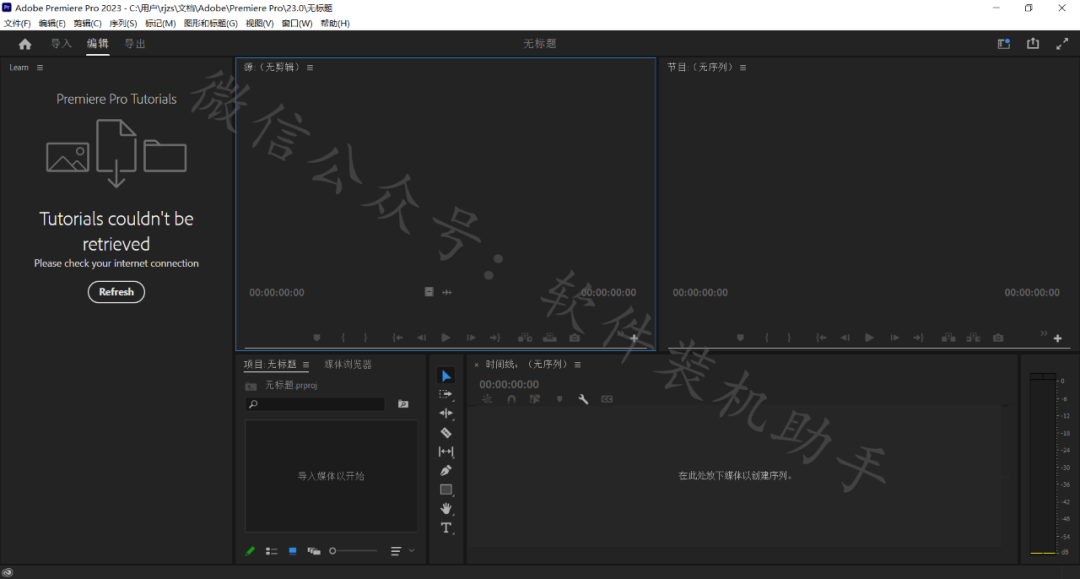The height and width of the screenshot is (579, 1080).
Task: Step back one frame in Source monitor
Action: [422, 338]
